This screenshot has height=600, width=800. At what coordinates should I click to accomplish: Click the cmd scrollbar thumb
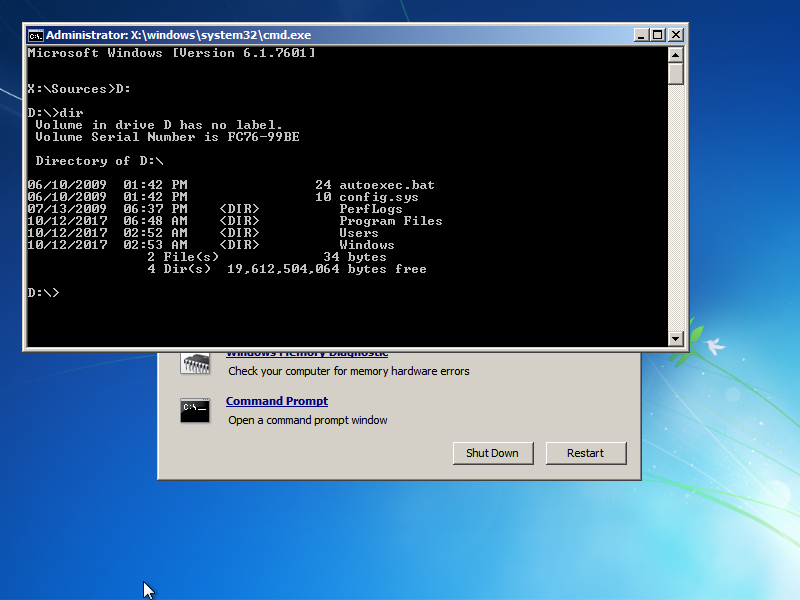(x=676, y=73)
